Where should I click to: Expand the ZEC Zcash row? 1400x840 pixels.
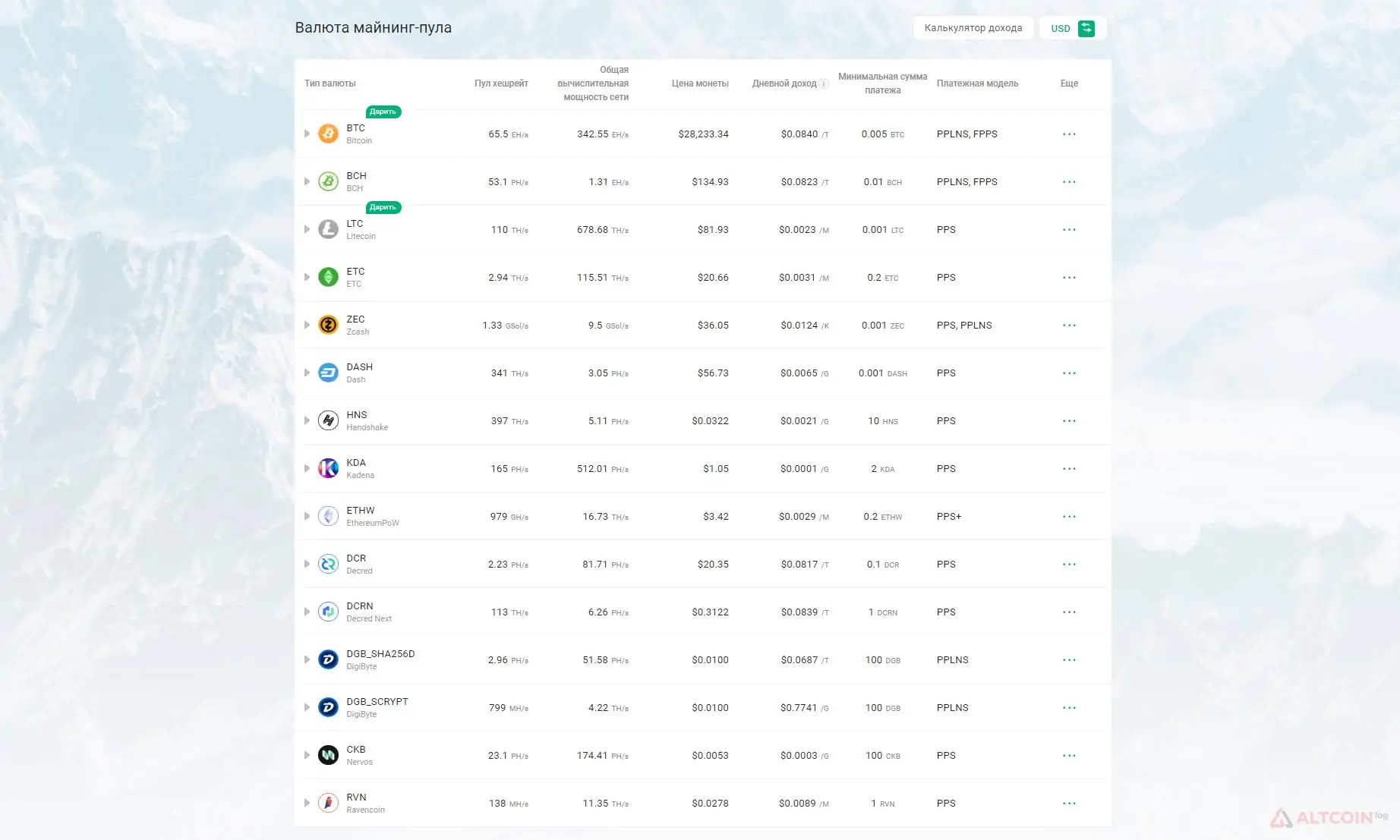pos(307,325)
